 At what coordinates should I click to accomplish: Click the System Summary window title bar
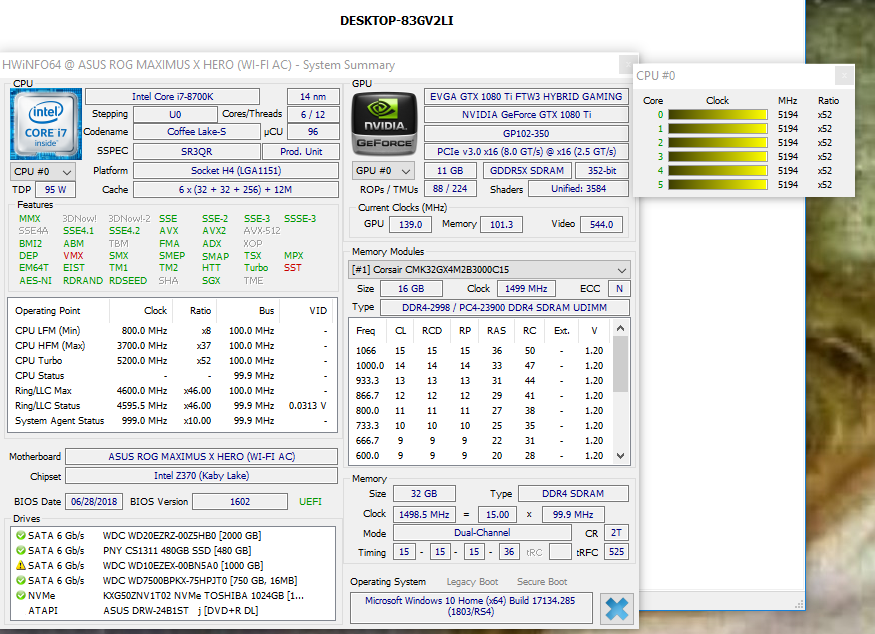pos(310,65)
